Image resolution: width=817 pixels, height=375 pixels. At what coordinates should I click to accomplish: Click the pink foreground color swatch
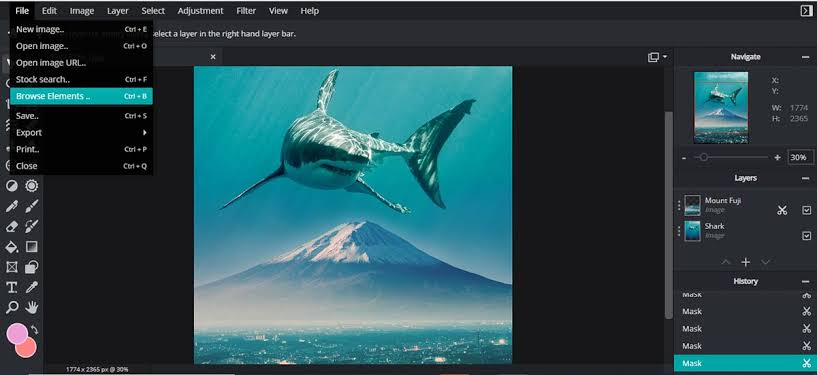point(17,334)
